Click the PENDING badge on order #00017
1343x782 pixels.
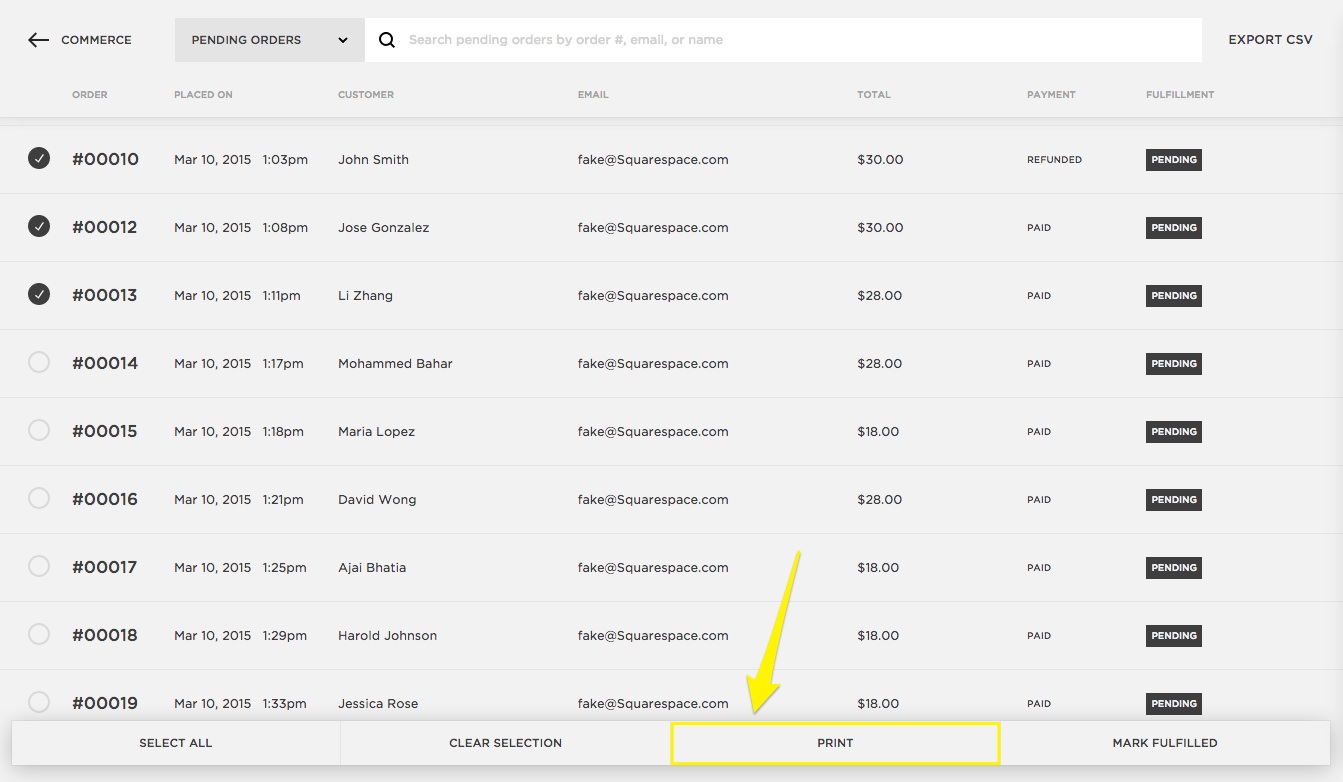[x=1173, y=567]
